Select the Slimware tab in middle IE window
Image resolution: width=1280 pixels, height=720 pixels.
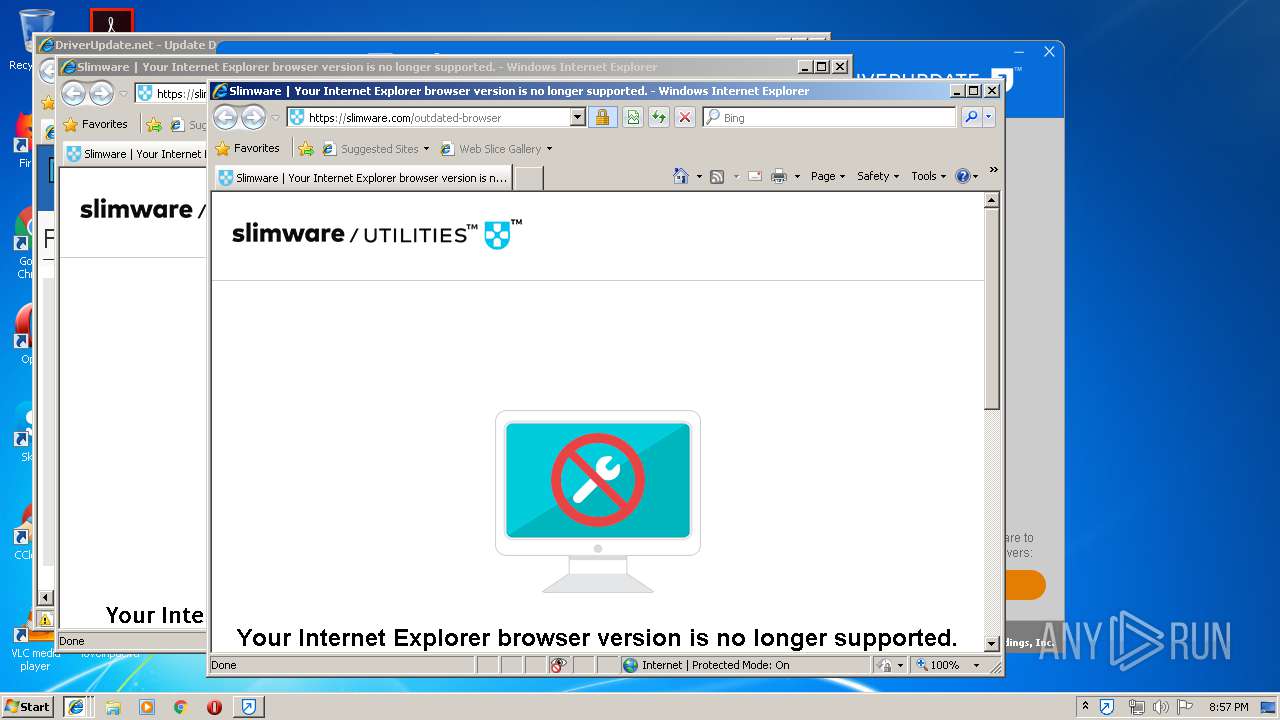[134, 154]
